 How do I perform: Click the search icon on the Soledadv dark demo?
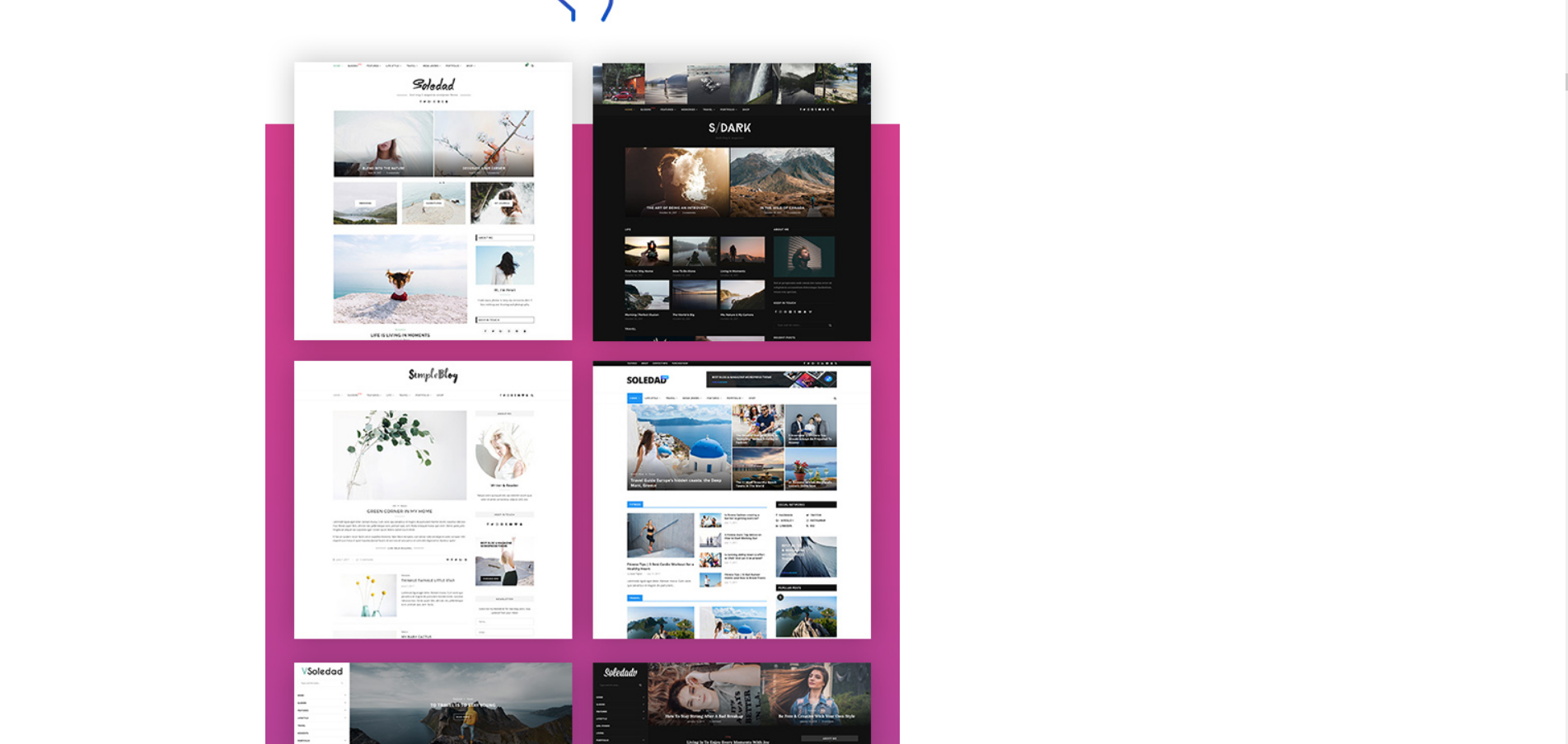640,686
